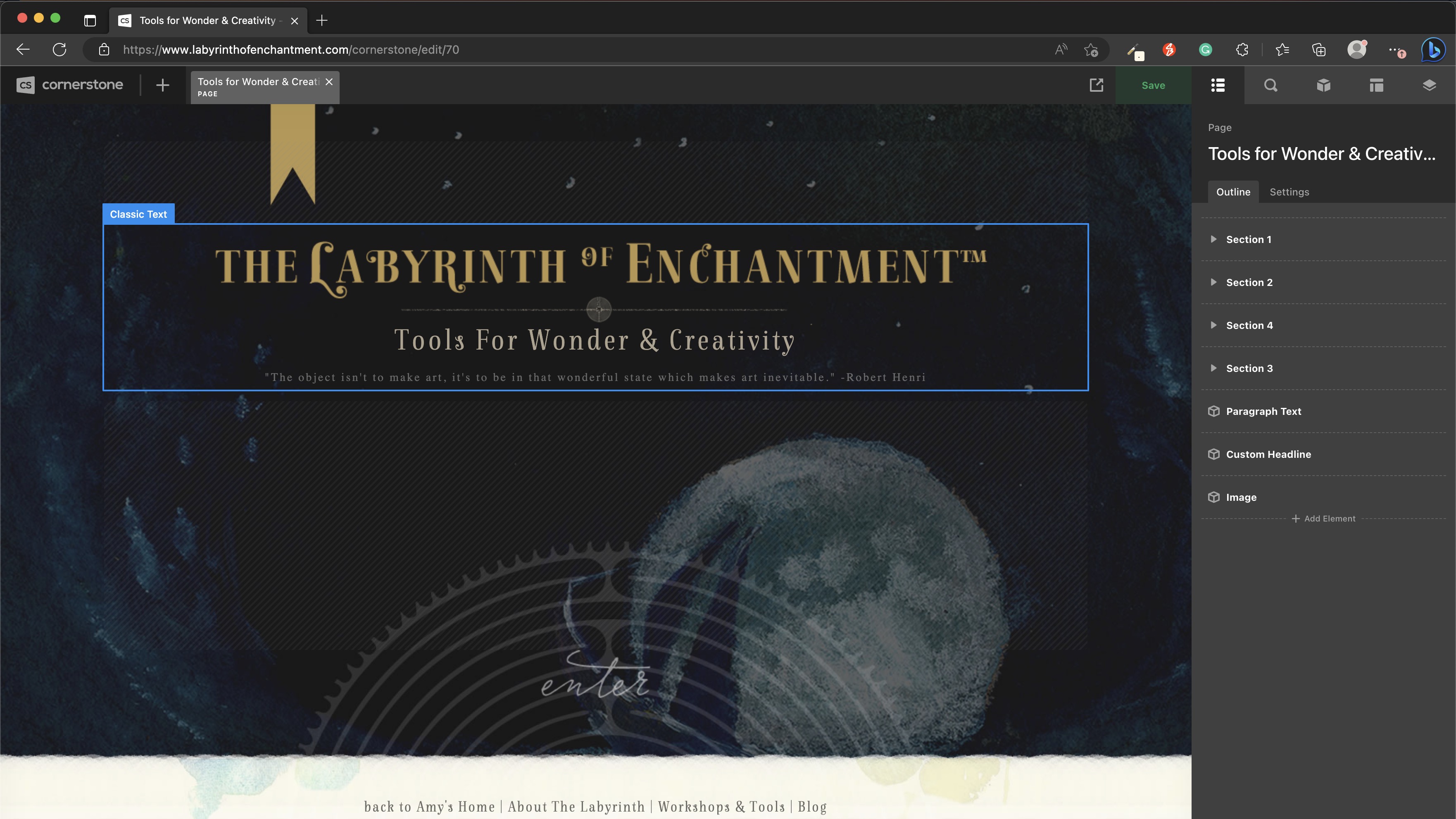Open Favorites list icon

click(x=1282, y=50)
